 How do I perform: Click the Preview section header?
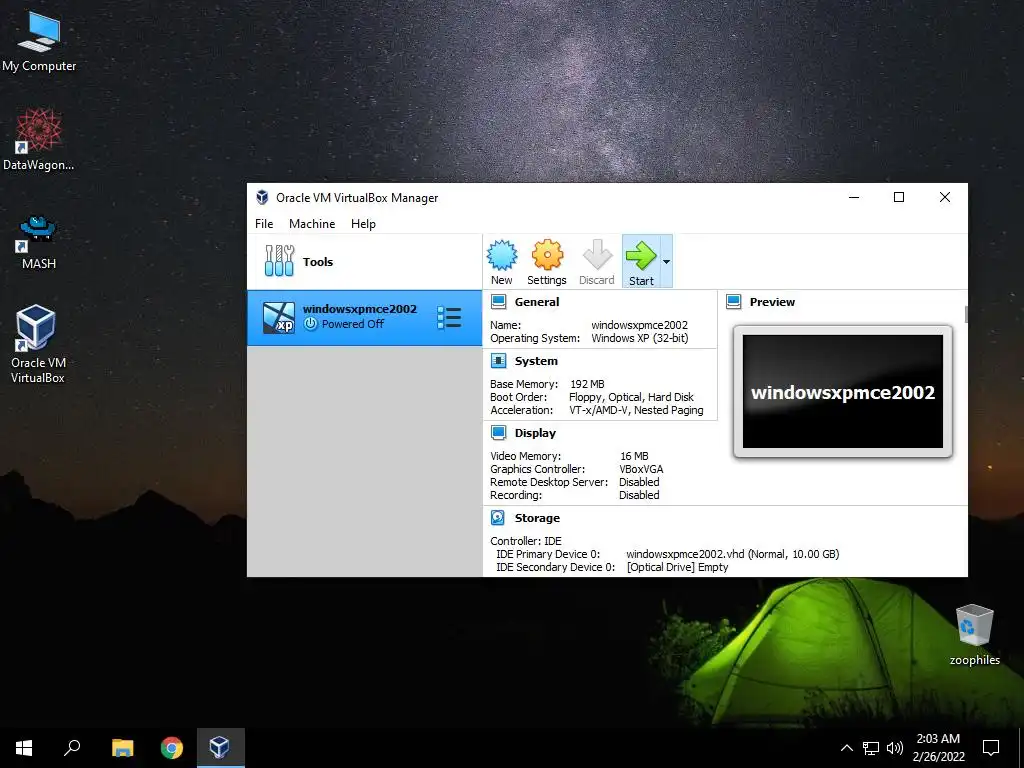tap(772, 302)
